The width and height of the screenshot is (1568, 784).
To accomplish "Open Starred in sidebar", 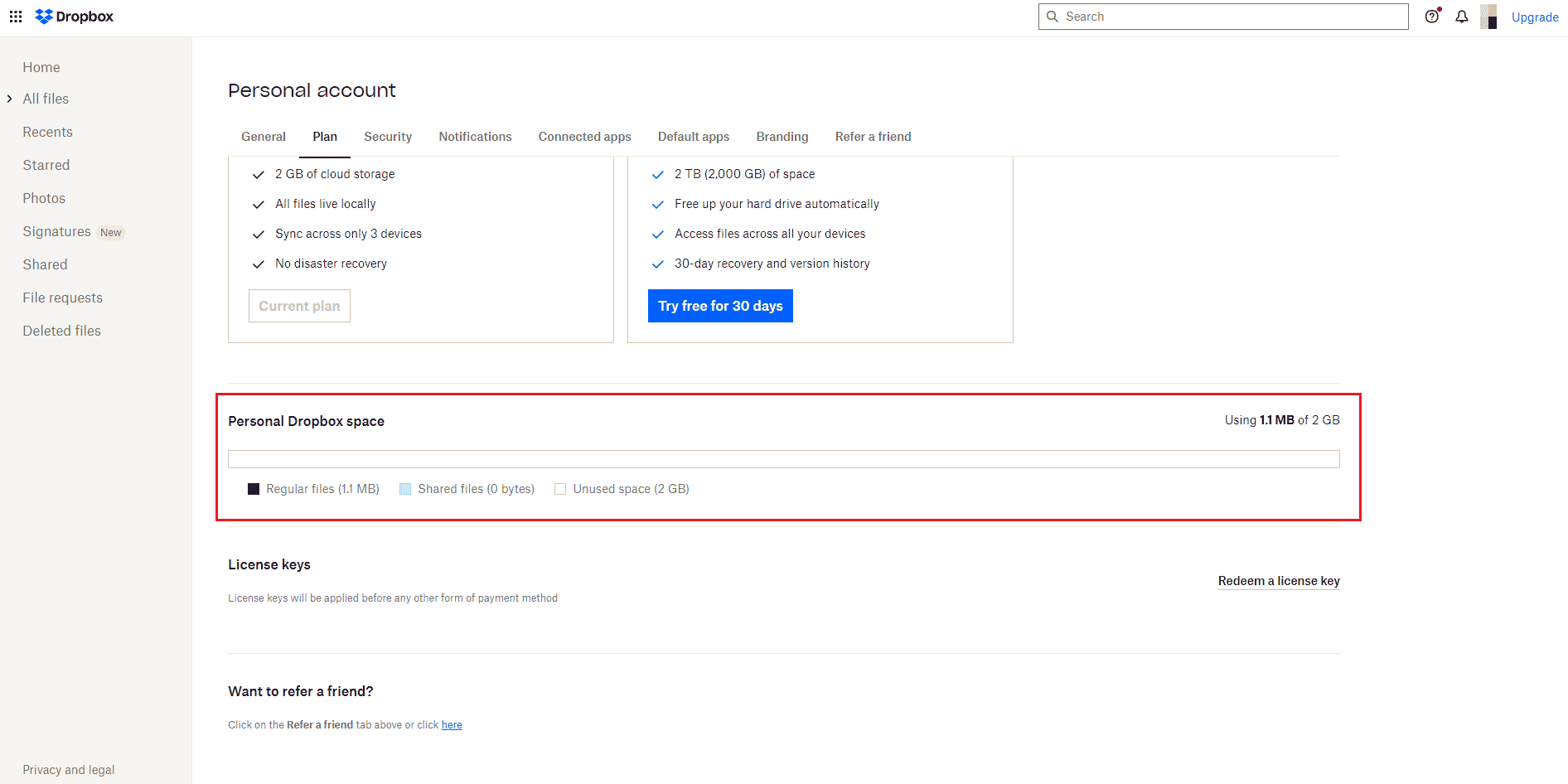I will pos(46,165).
